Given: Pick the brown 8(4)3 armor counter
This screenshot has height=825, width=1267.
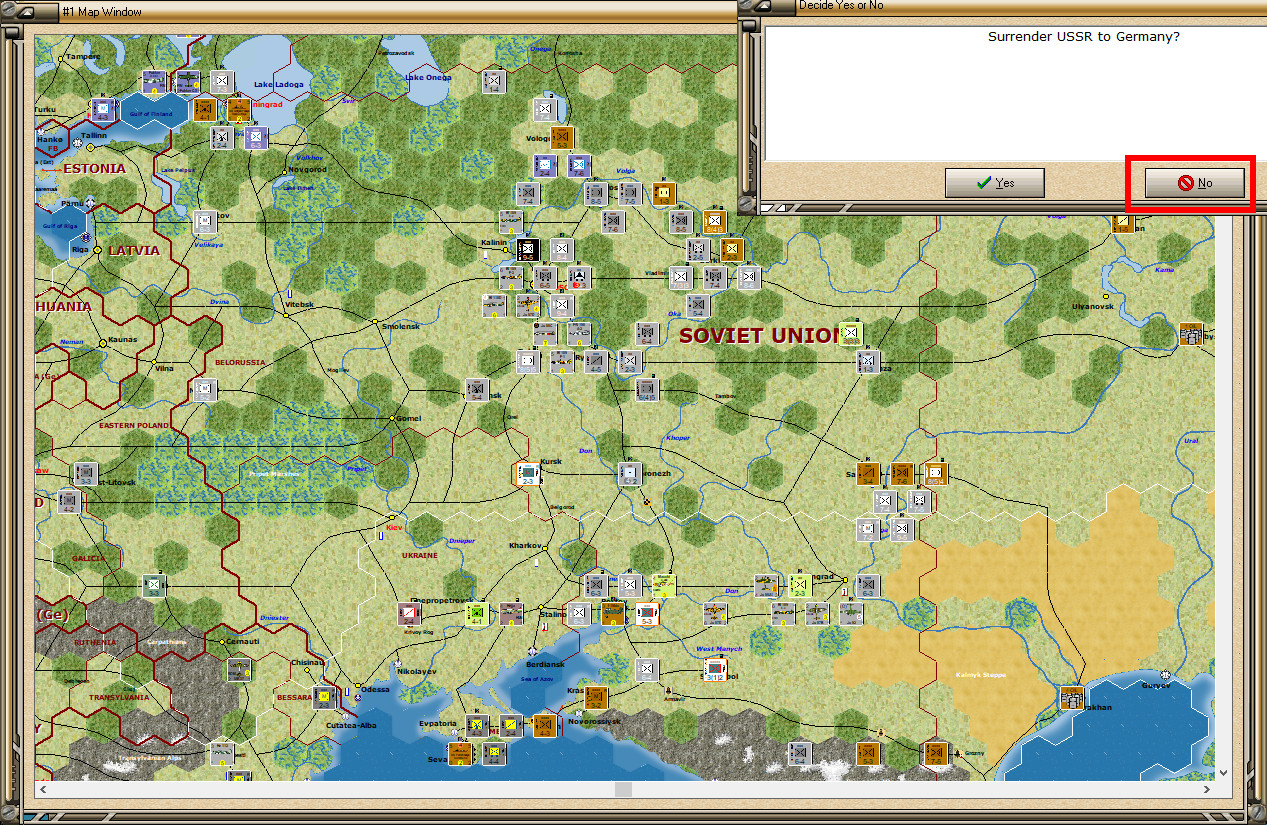Looking at the screenshot, I should [x=713, y=222].
